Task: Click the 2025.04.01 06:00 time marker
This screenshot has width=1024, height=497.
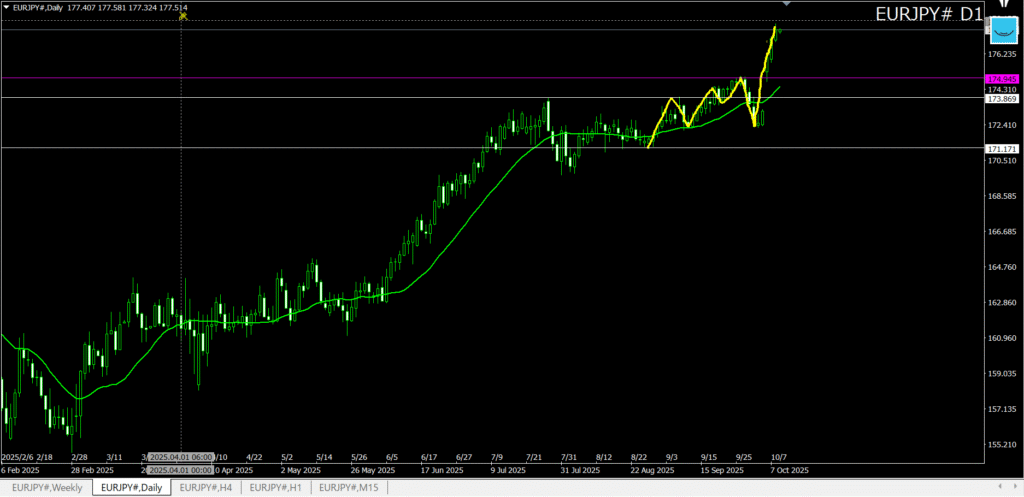Action: (180, 458)
